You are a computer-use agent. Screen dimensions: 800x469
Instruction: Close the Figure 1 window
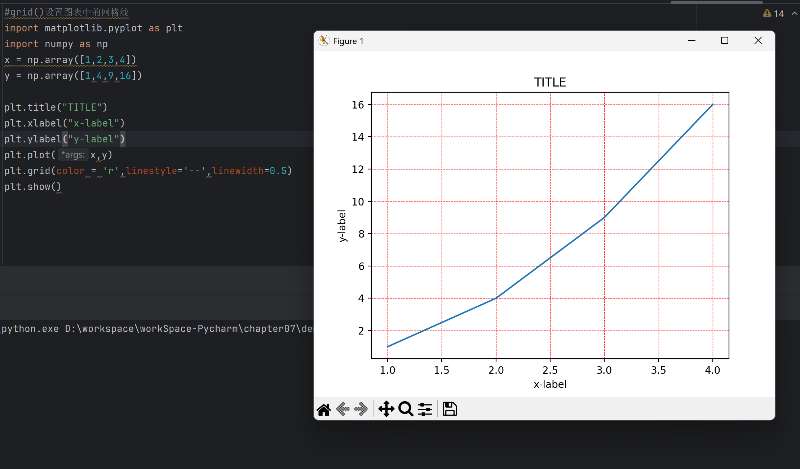pyautogui.click(x=758, y=41)
